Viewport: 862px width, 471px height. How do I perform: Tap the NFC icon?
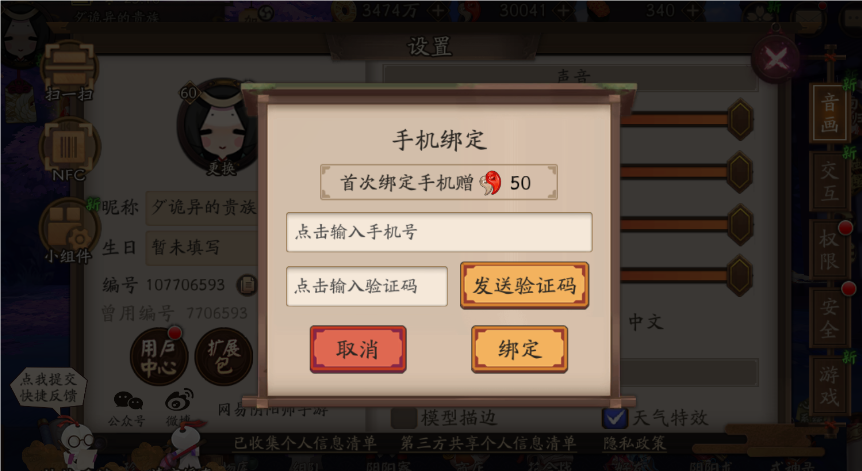[69, 148]
